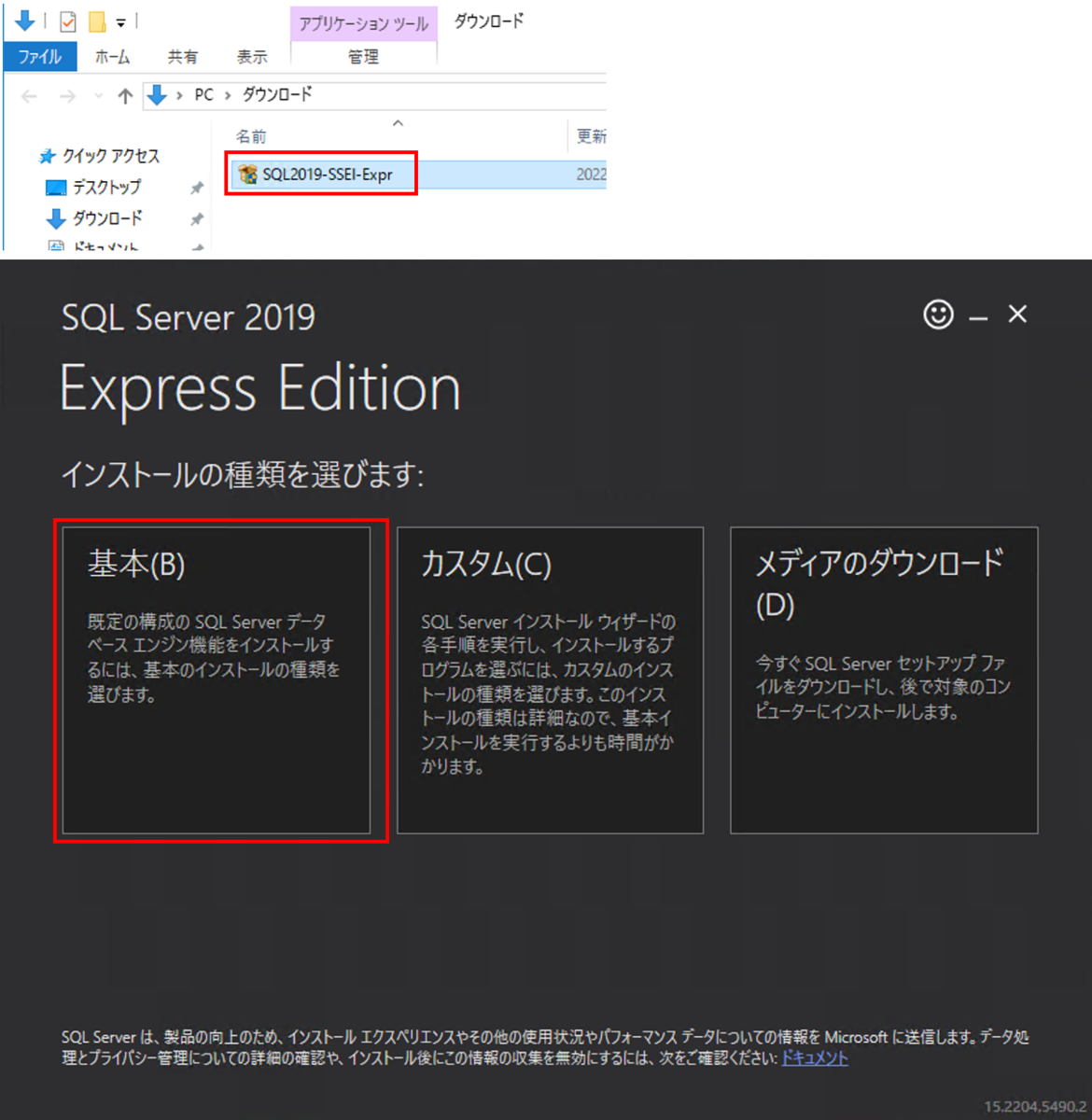This screenshot has width=1092, height=1120.
Task: Click the smiley feedback icon
Action: 938,315
